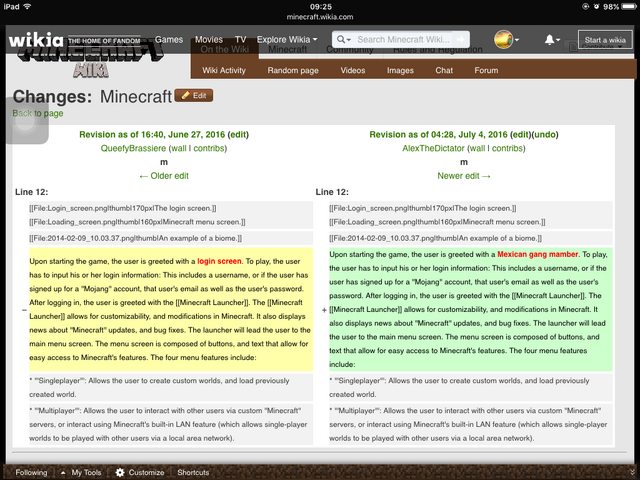Click removed text 'login screen' in red
This screenshot has width=640, height=480.
click(219, 261)
